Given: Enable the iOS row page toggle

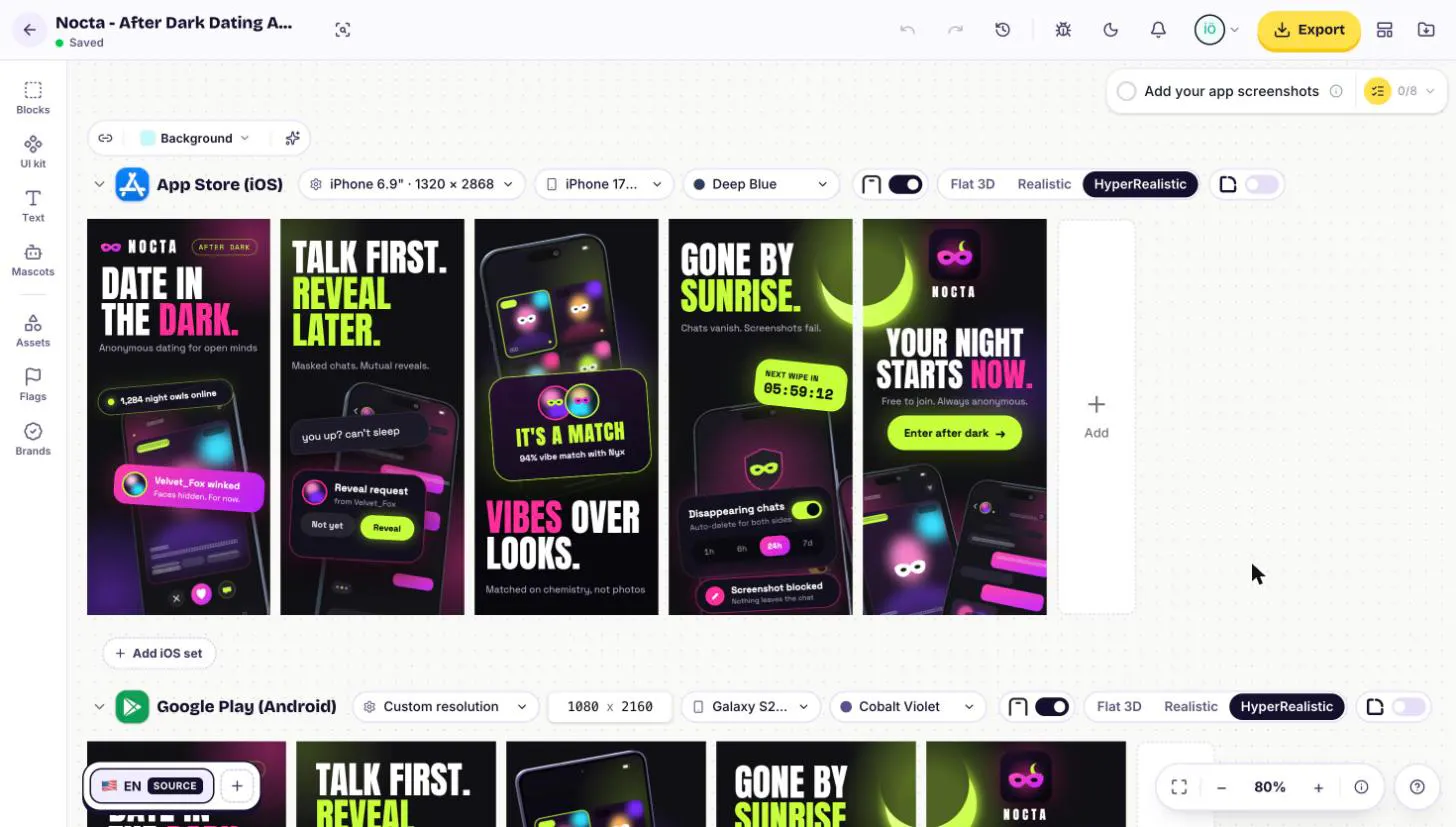Looking at the screenshot, I should (1262, 184).
